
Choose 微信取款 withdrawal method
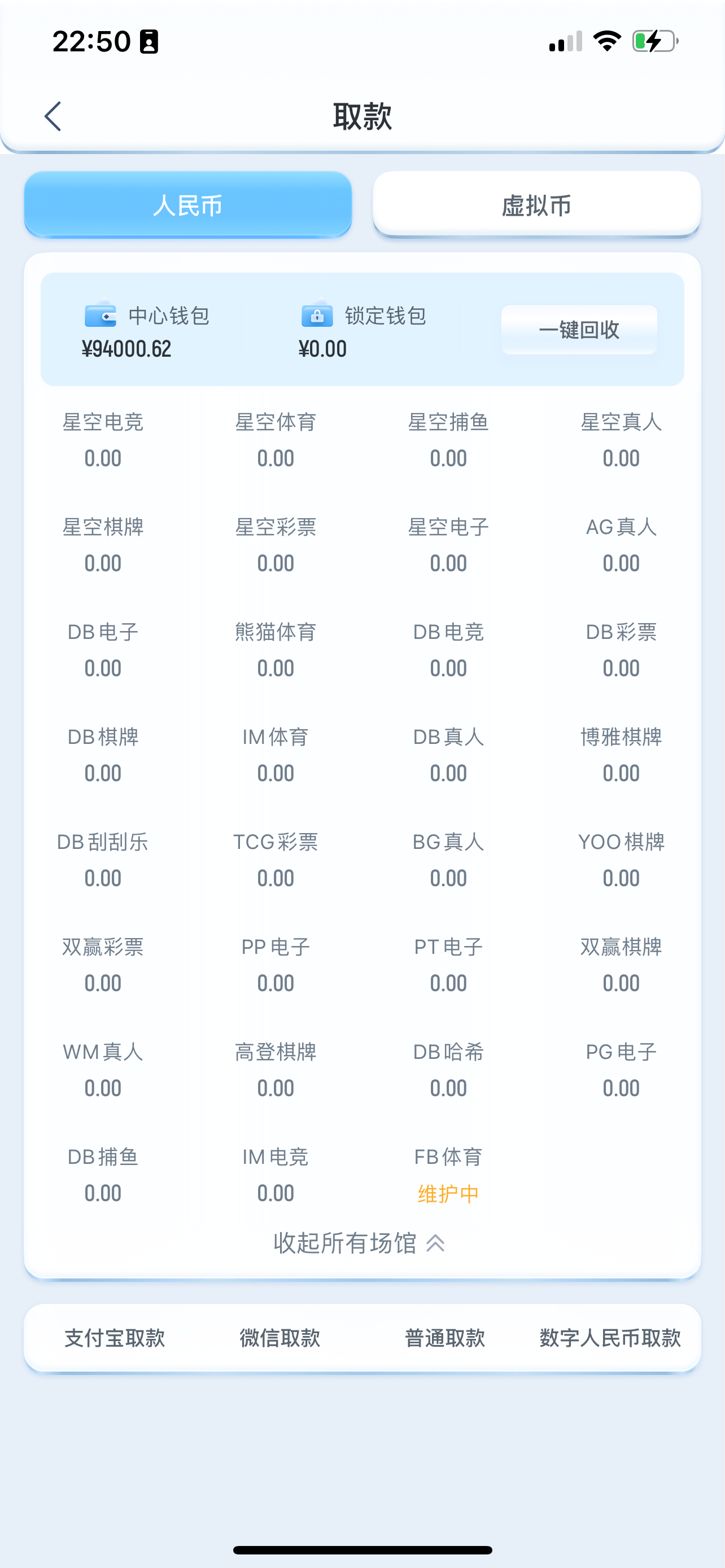[x=280, y=1337]
